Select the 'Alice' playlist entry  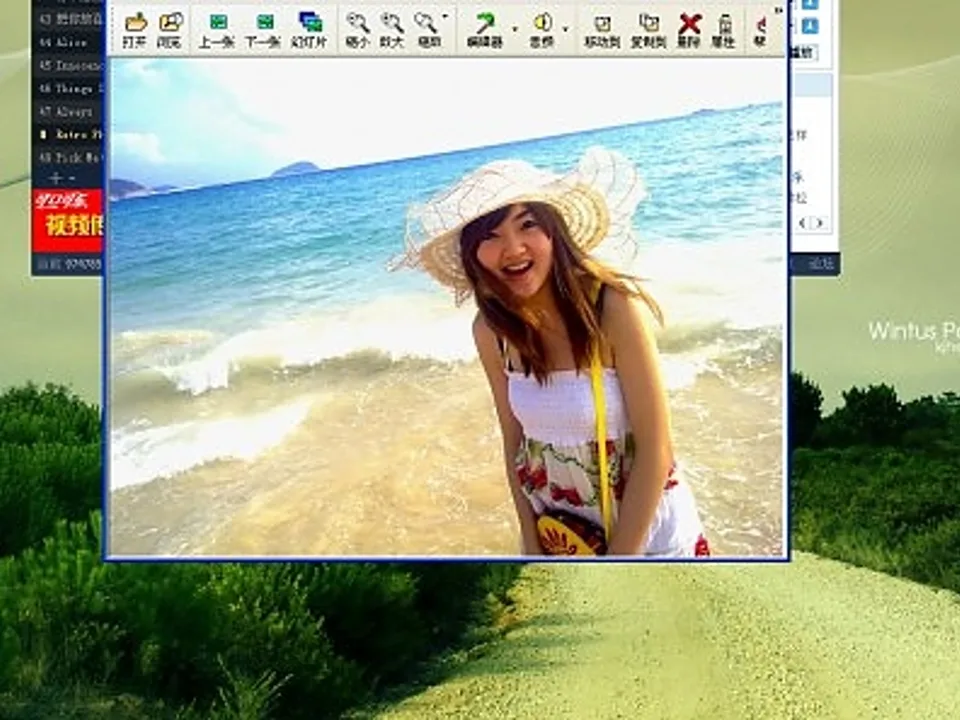tap(70, 43)
